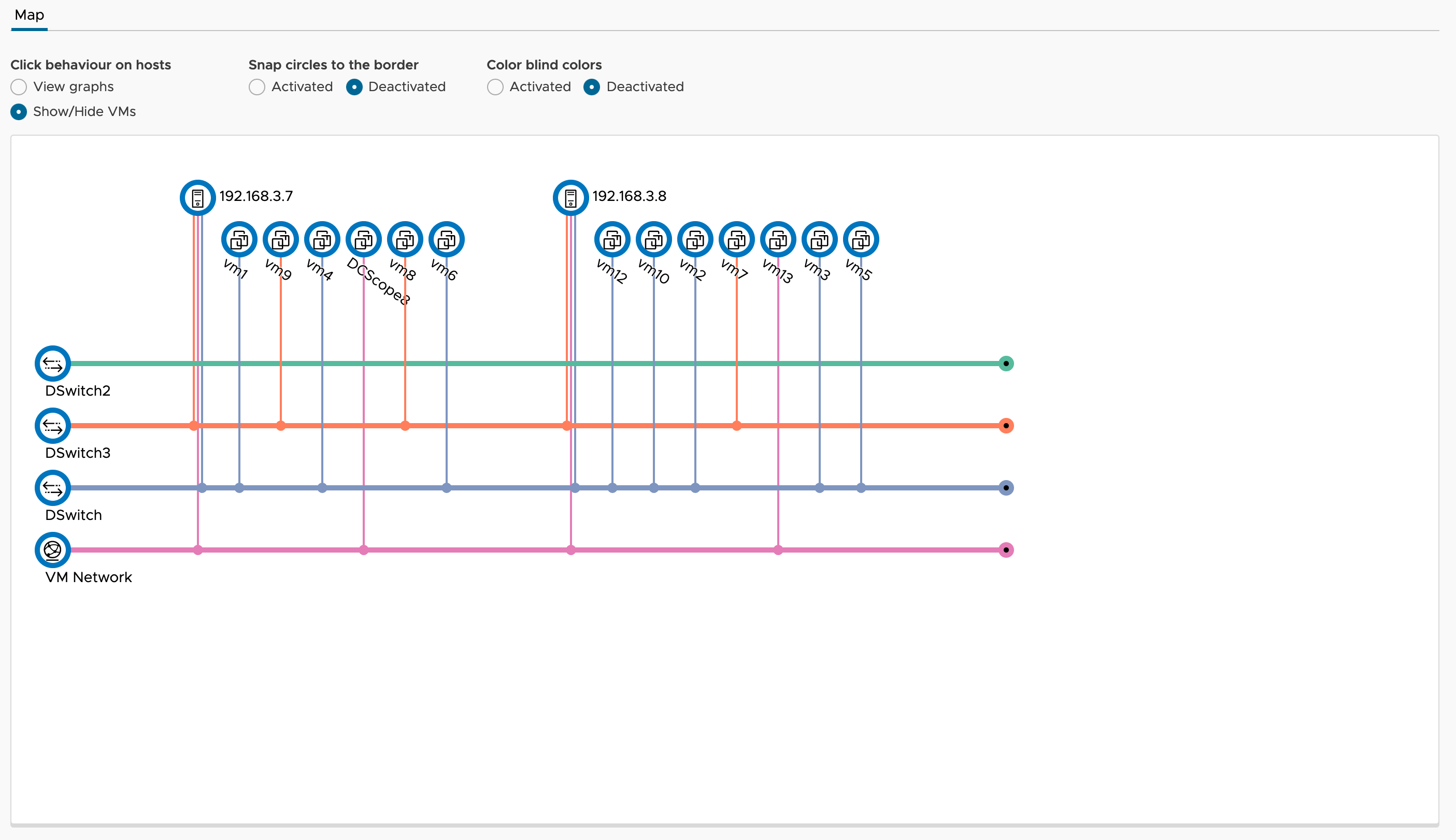Screen dimensions: 1456x840
Task: Click the DSwitch2 switch icon
Action: [x=53, y=364]
